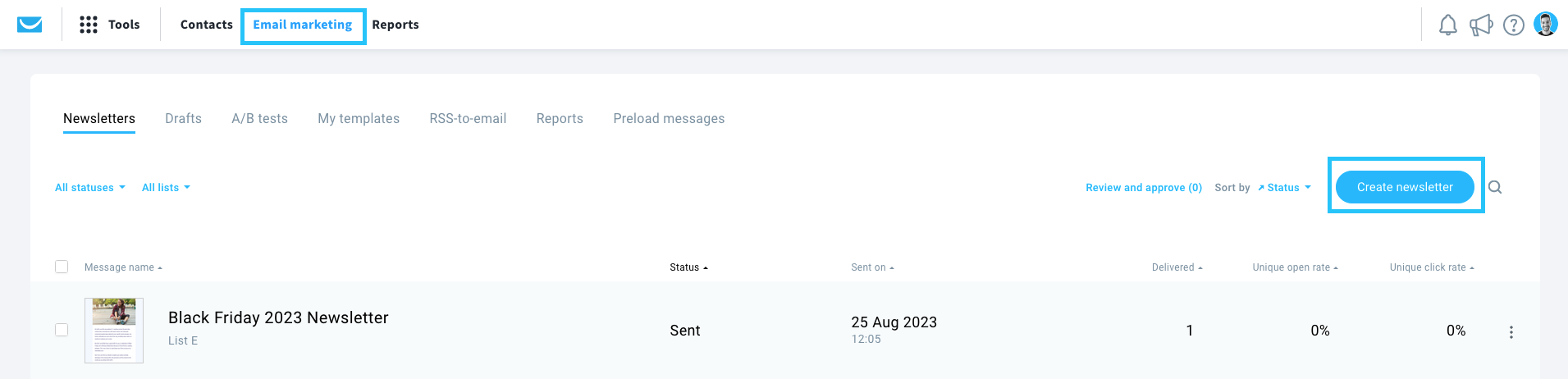Click the GetResponse envelope logo
Screen dimensions: 1568x379
30,25
